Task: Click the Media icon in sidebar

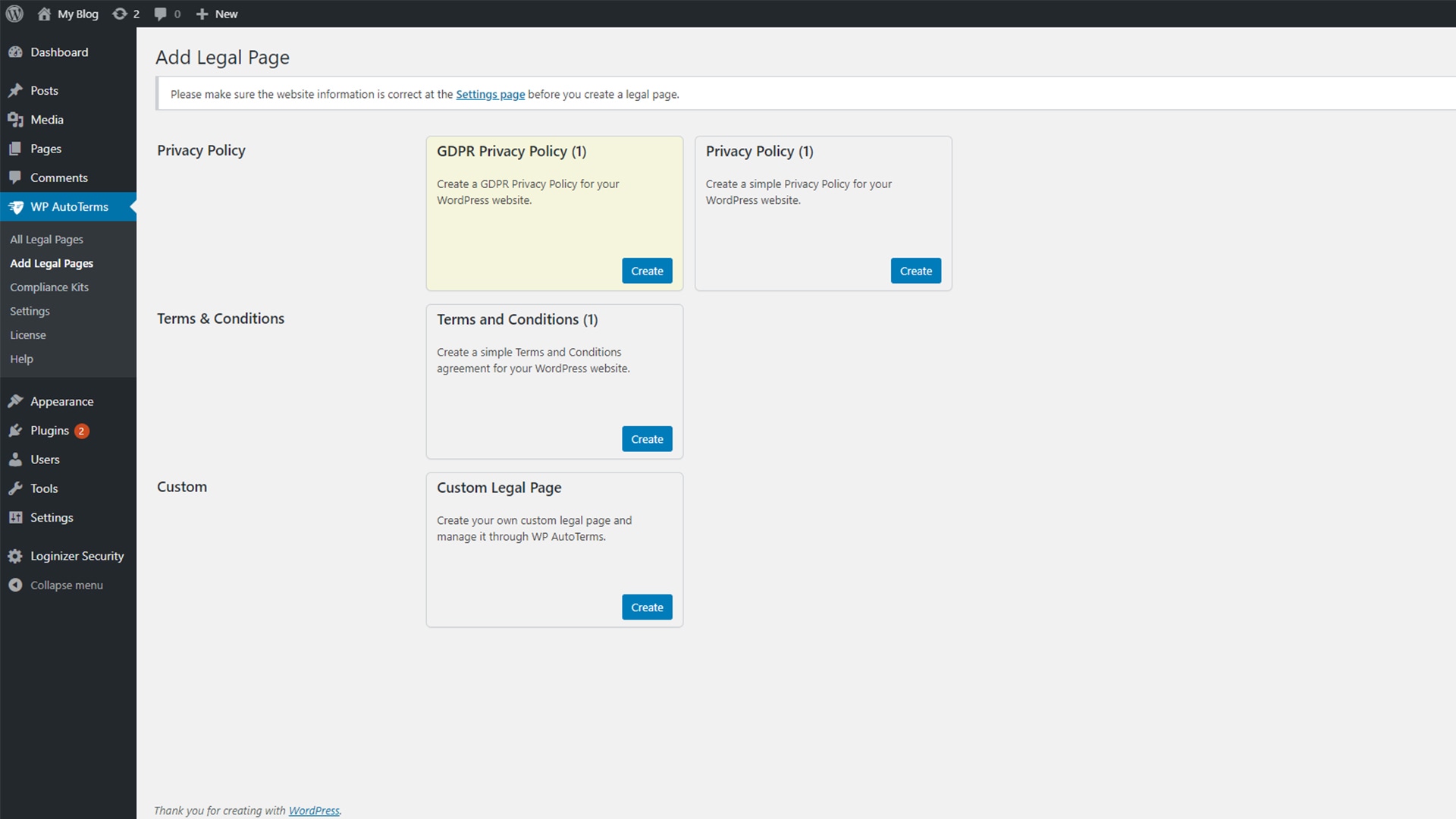Action: pos(16,119)
